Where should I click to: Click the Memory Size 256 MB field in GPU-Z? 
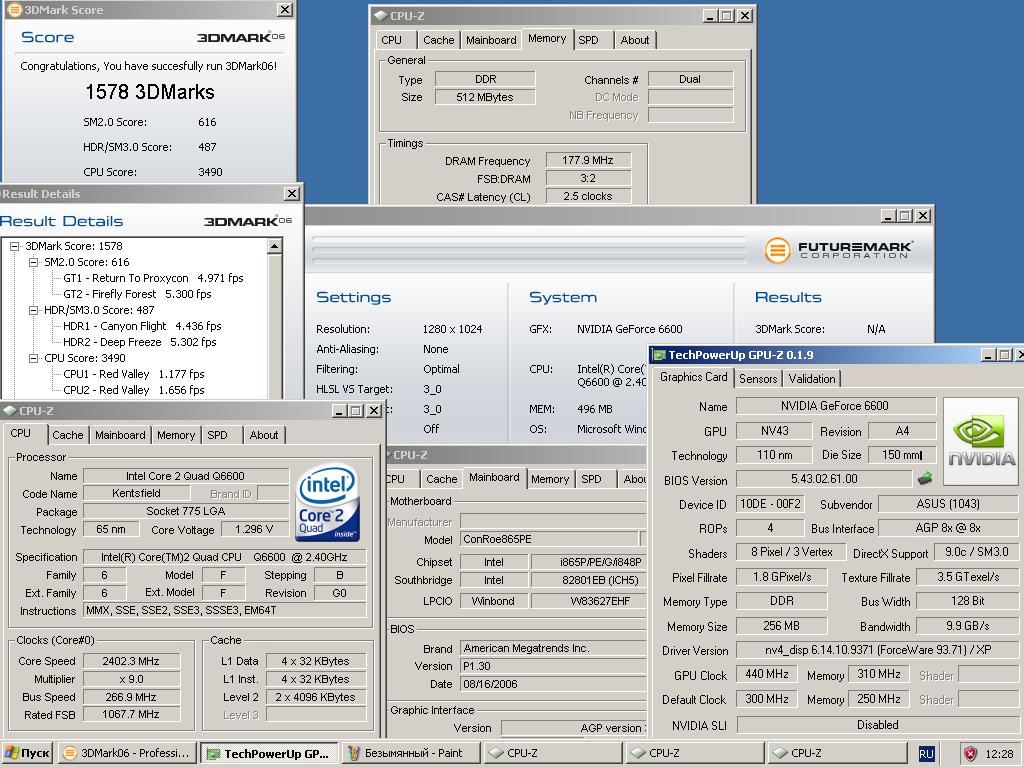pos(781,626)
